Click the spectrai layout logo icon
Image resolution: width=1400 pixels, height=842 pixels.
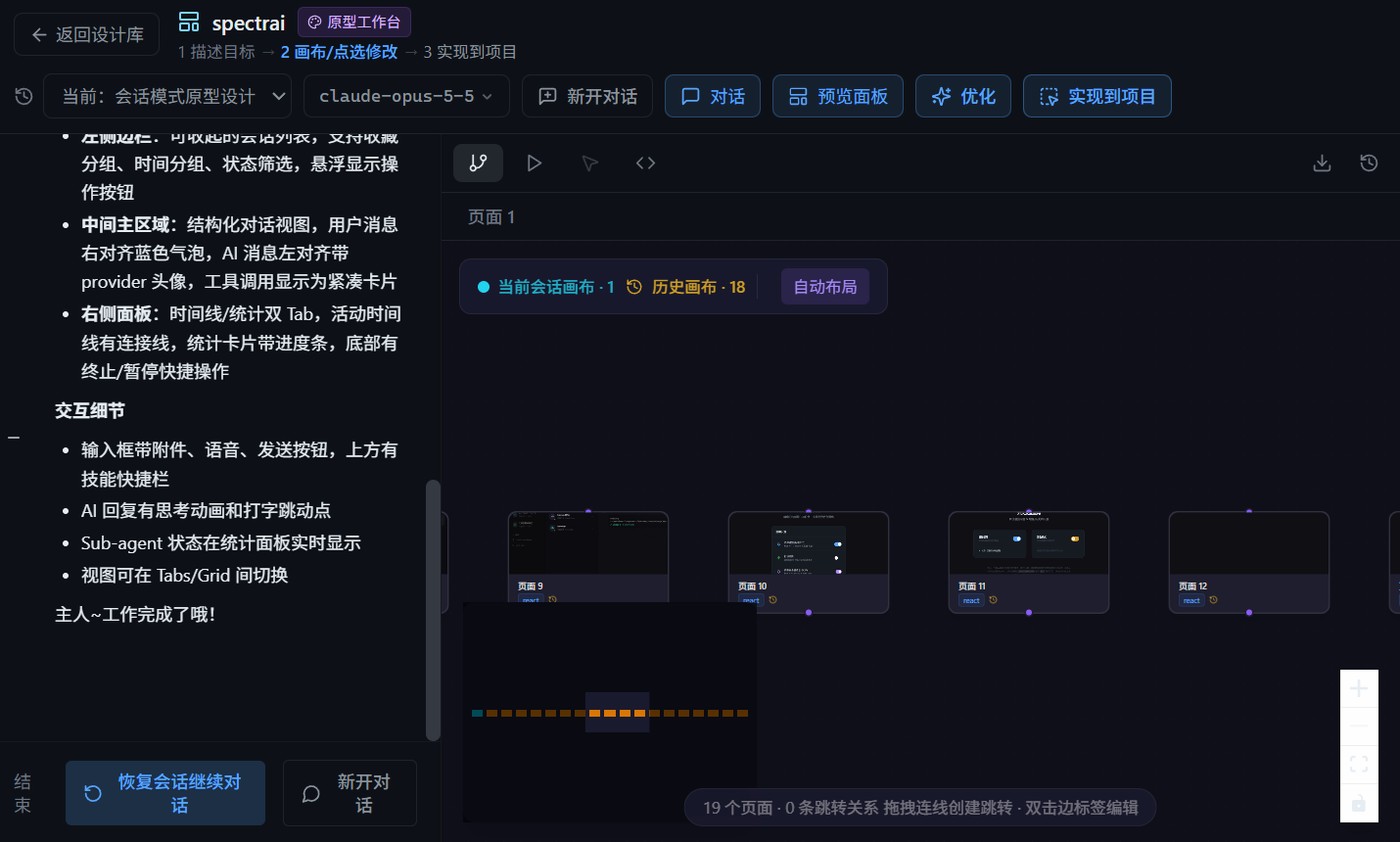[189, 22]
